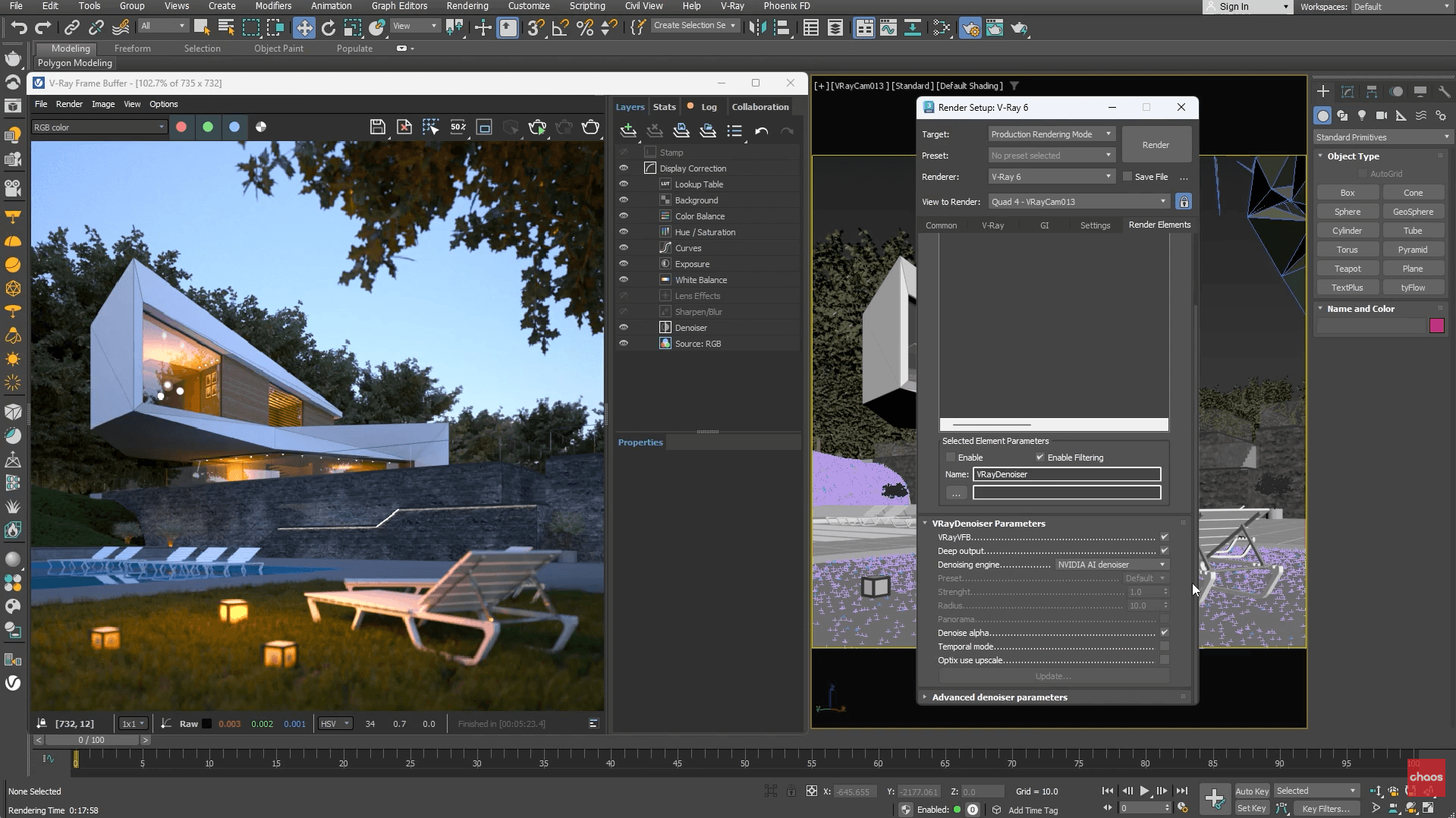Image resolution: width=1456 pixels, height=818 pixels.
Task: Click the Create layer icon in Layers panel
Action: (x=628, y=131)
